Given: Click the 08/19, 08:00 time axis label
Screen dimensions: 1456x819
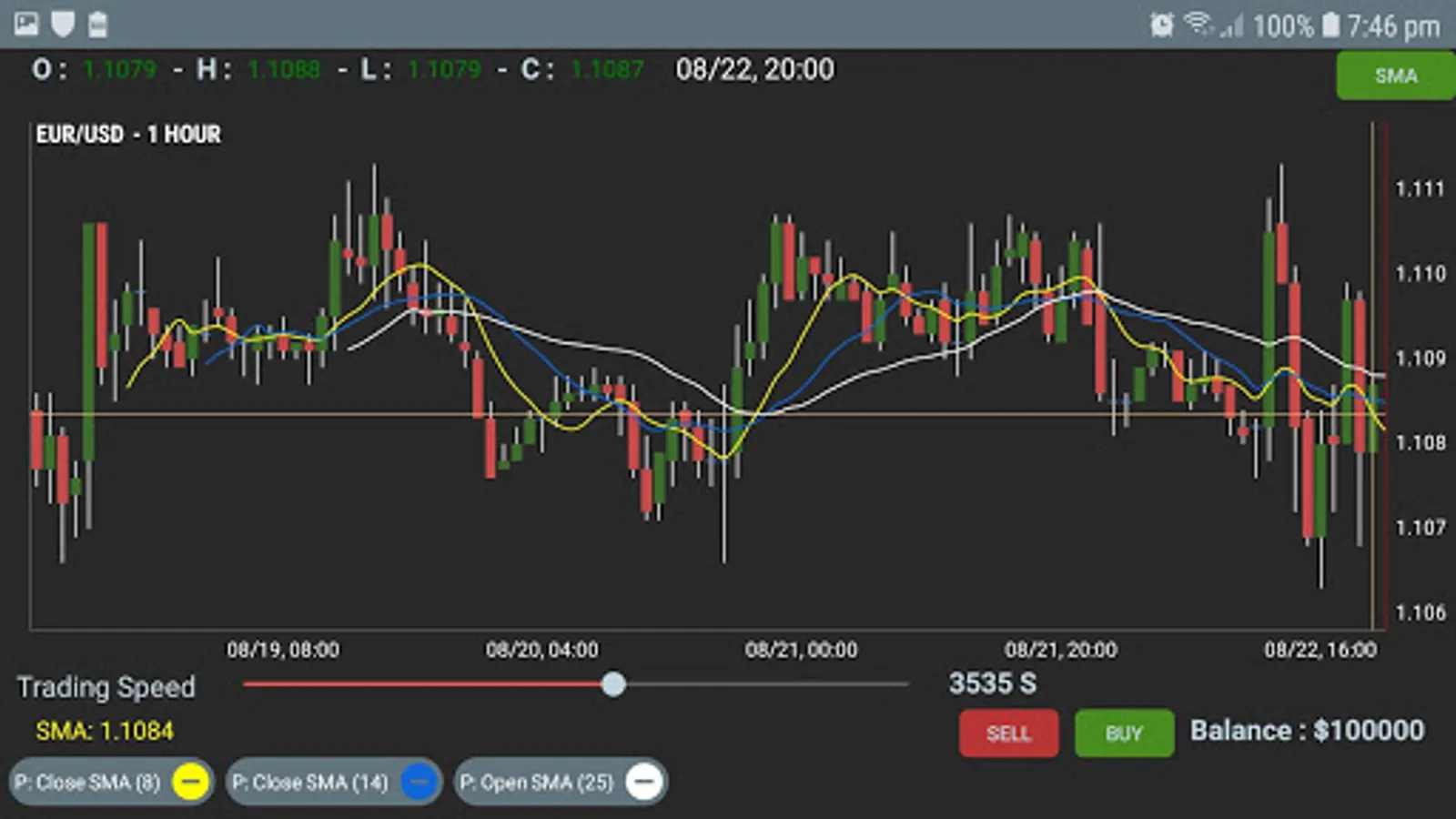Looking at the screenshot, I should (x=283, y=650).
